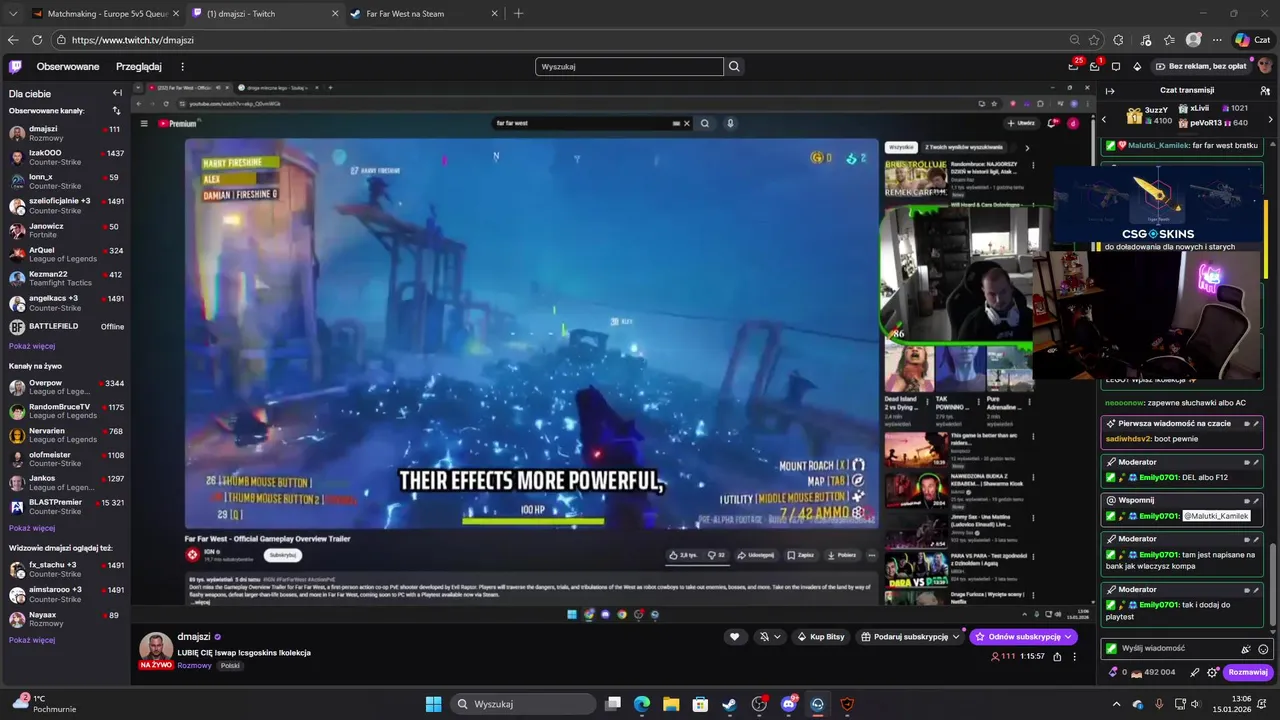Share the stream via share icon

coord(1057,657)
